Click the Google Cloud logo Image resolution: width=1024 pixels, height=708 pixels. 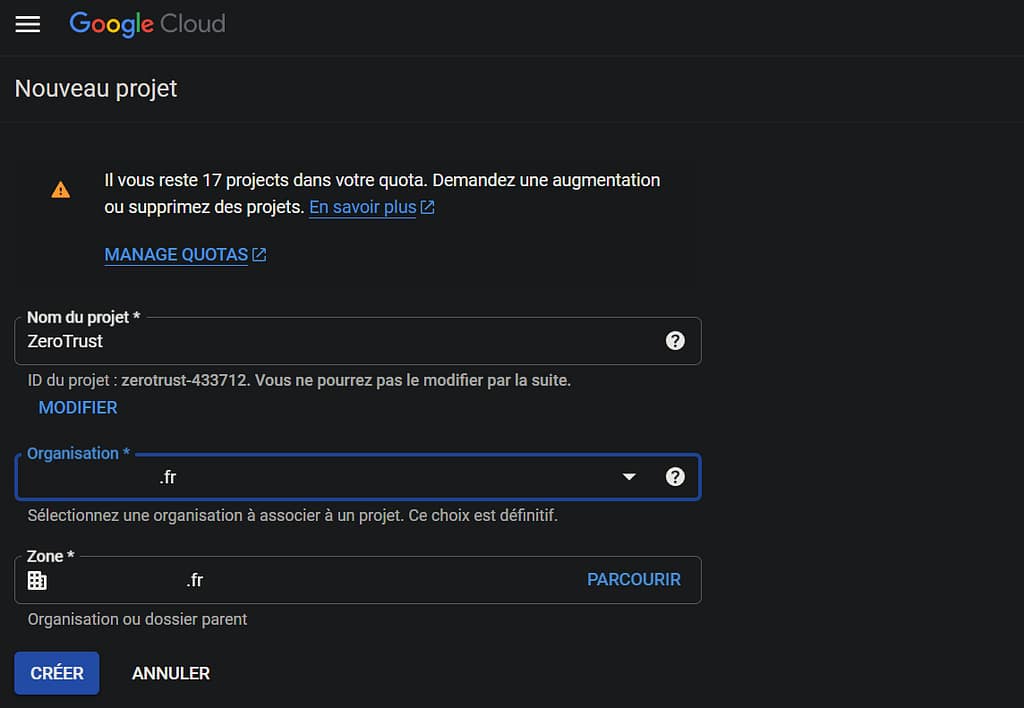[x=147, y=24]
